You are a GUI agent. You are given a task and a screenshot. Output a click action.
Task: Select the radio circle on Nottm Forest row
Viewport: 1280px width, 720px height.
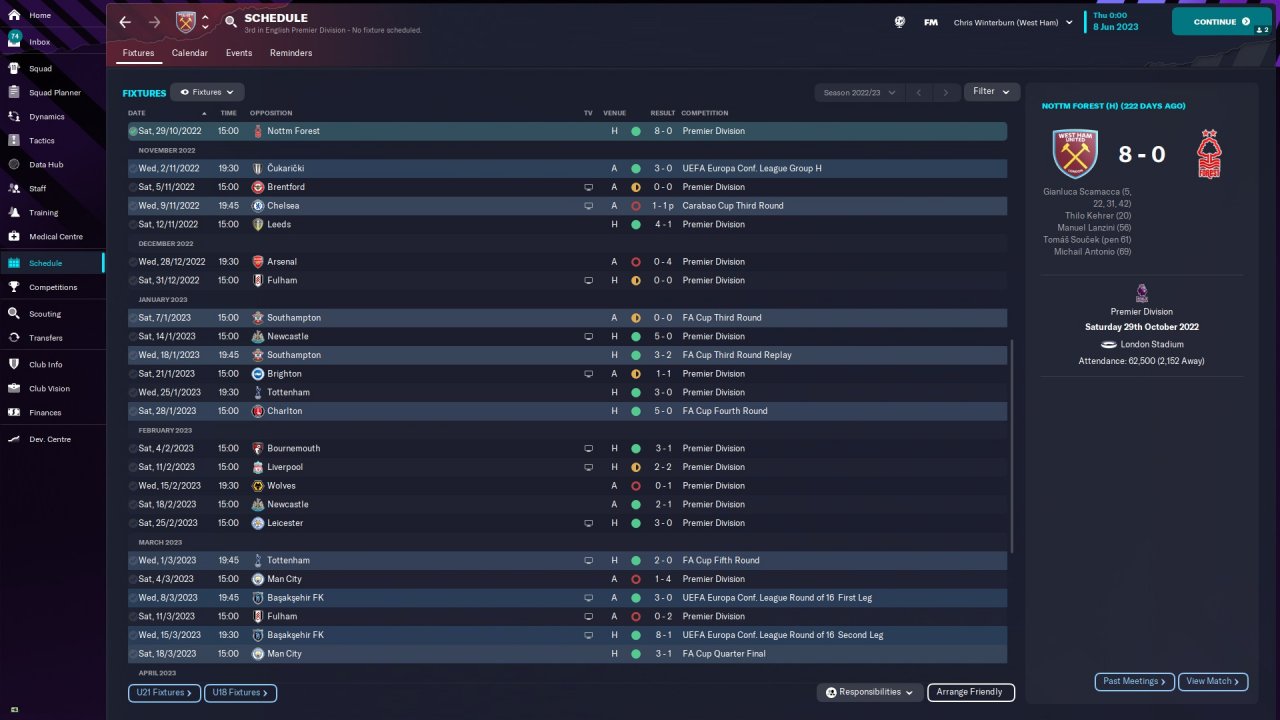pyautogui.click(x=133, y=131)
